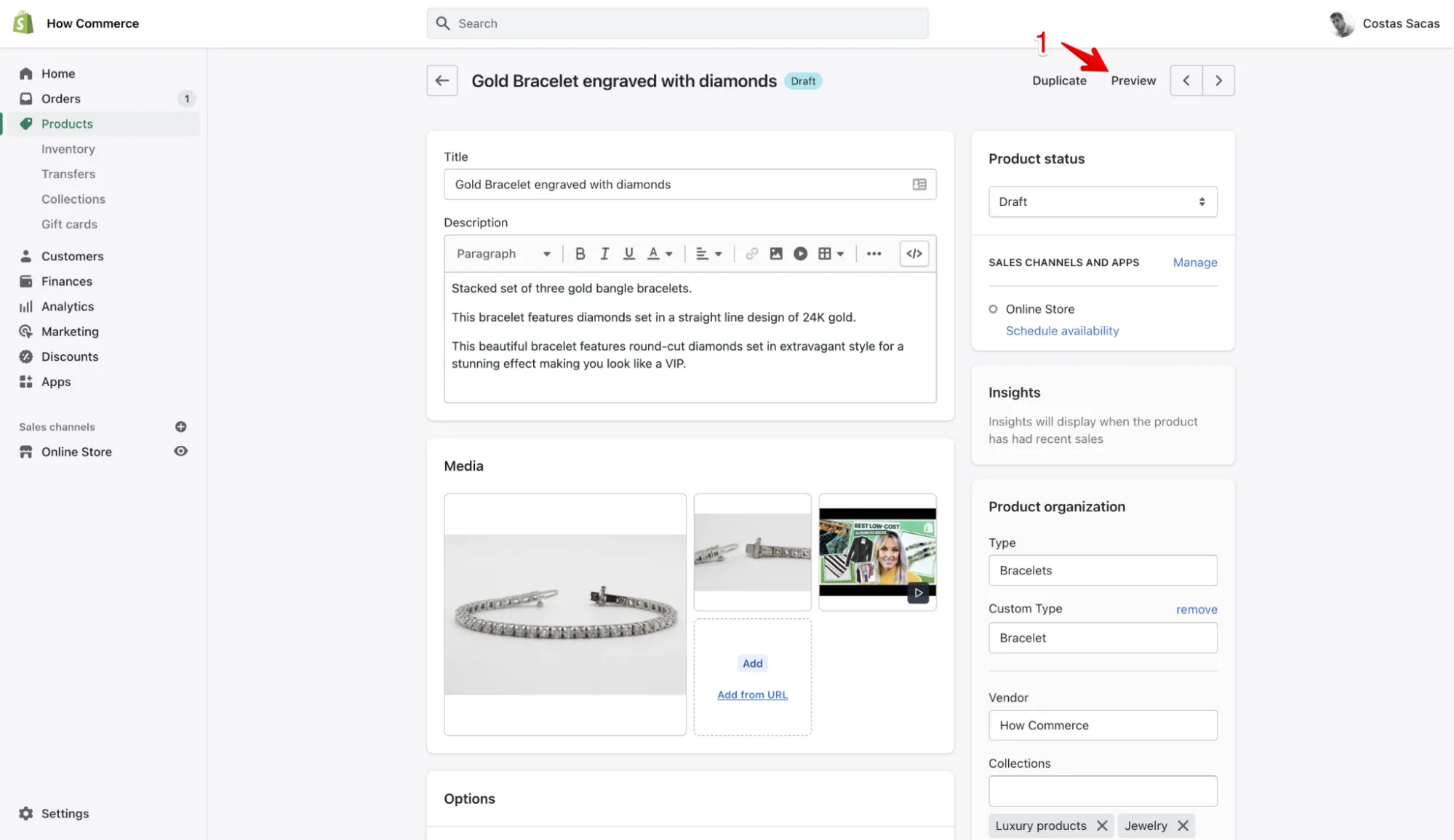
Task: Click the underline formatting icon
Action: [x=628, y=253]
